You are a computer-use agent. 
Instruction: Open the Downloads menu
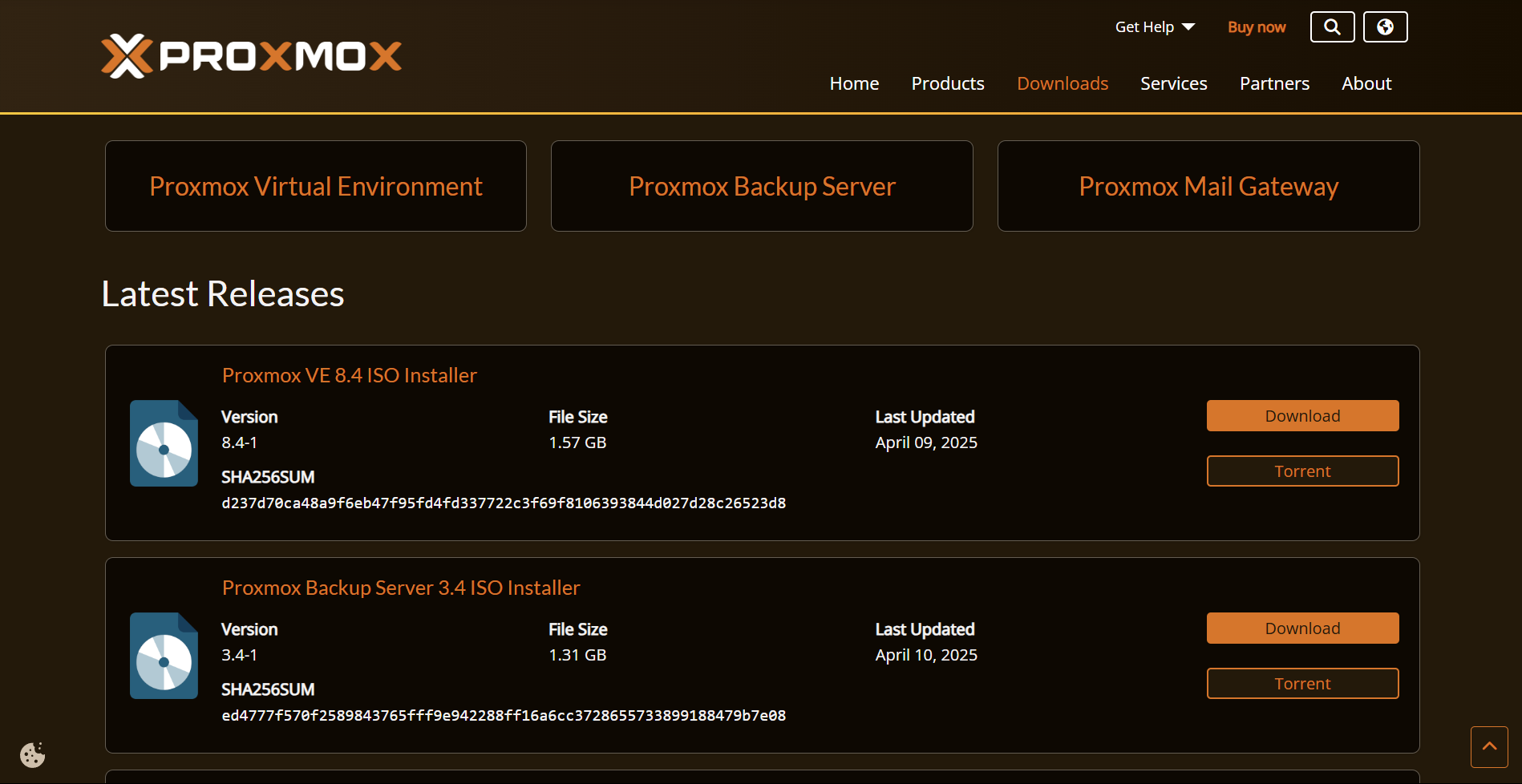click(1063, 83)
